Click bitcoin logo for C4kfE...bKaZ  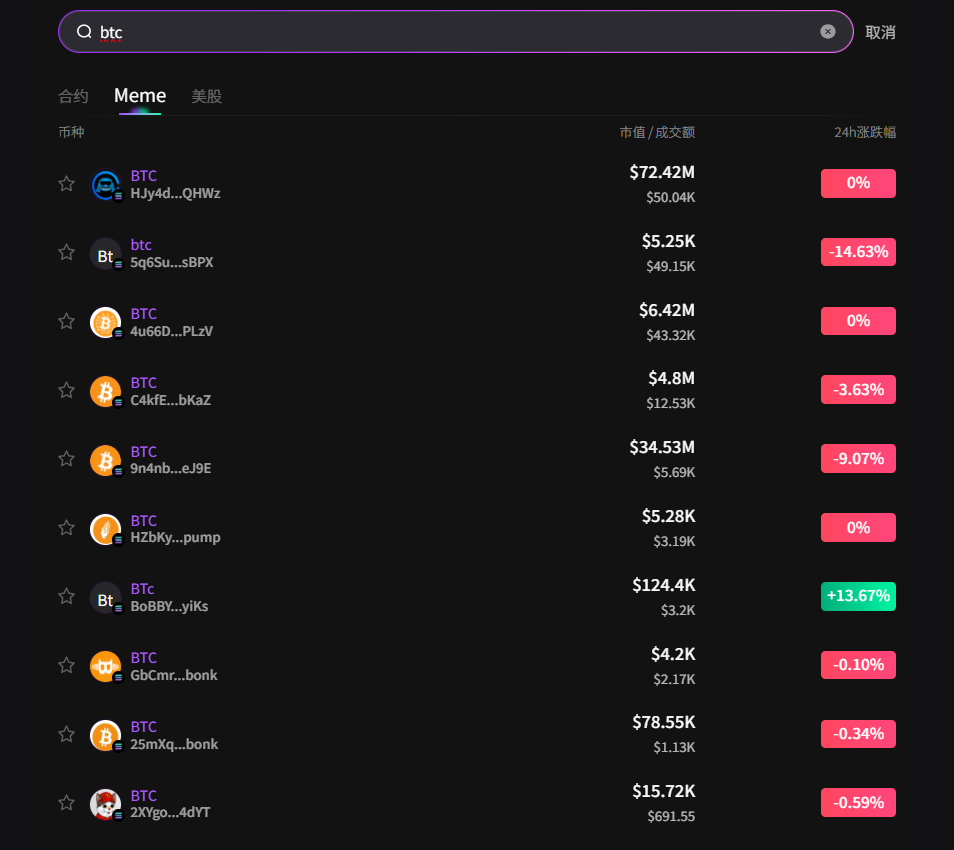click(x=106, y=391)
